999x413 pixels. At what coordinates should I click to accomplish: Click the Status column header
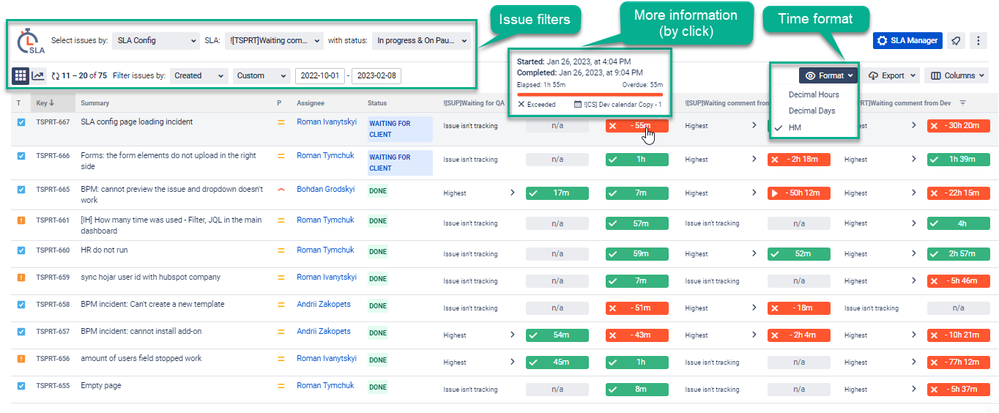point(377,103)
